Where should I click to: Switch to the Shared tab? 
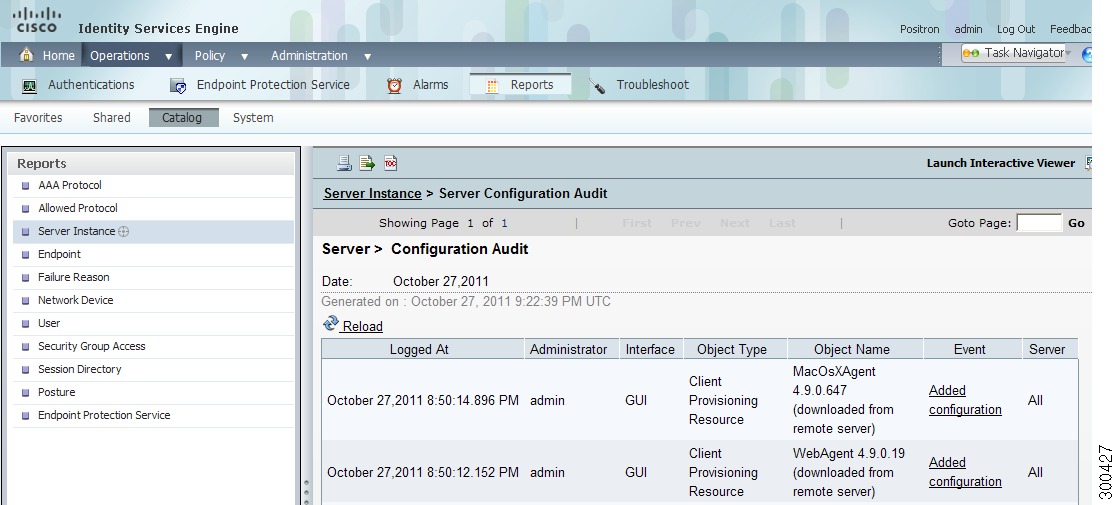[112, 118]
